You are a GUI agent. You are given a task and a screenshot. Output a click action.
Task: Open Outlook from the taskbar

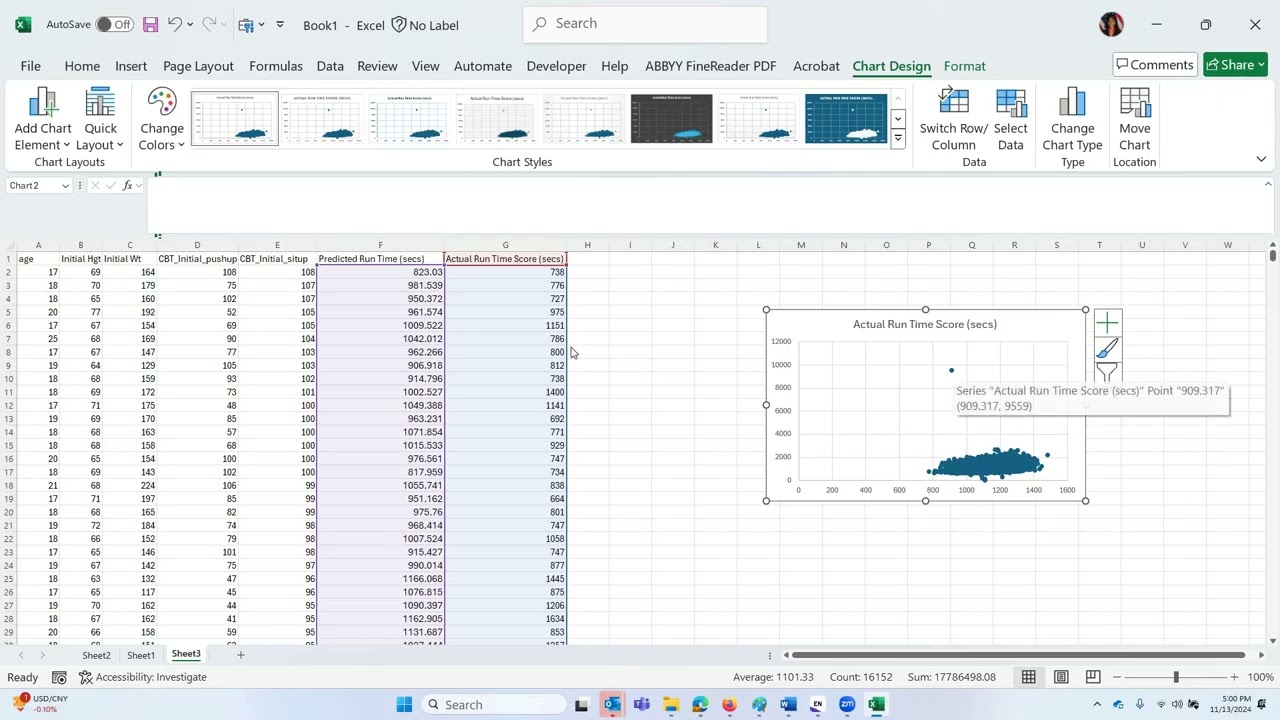tap(612, 705)
